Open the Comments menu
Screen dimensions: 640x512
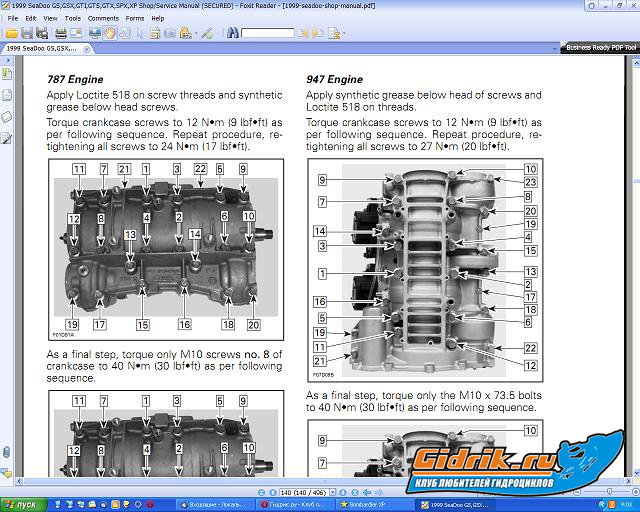click(103, 18)
